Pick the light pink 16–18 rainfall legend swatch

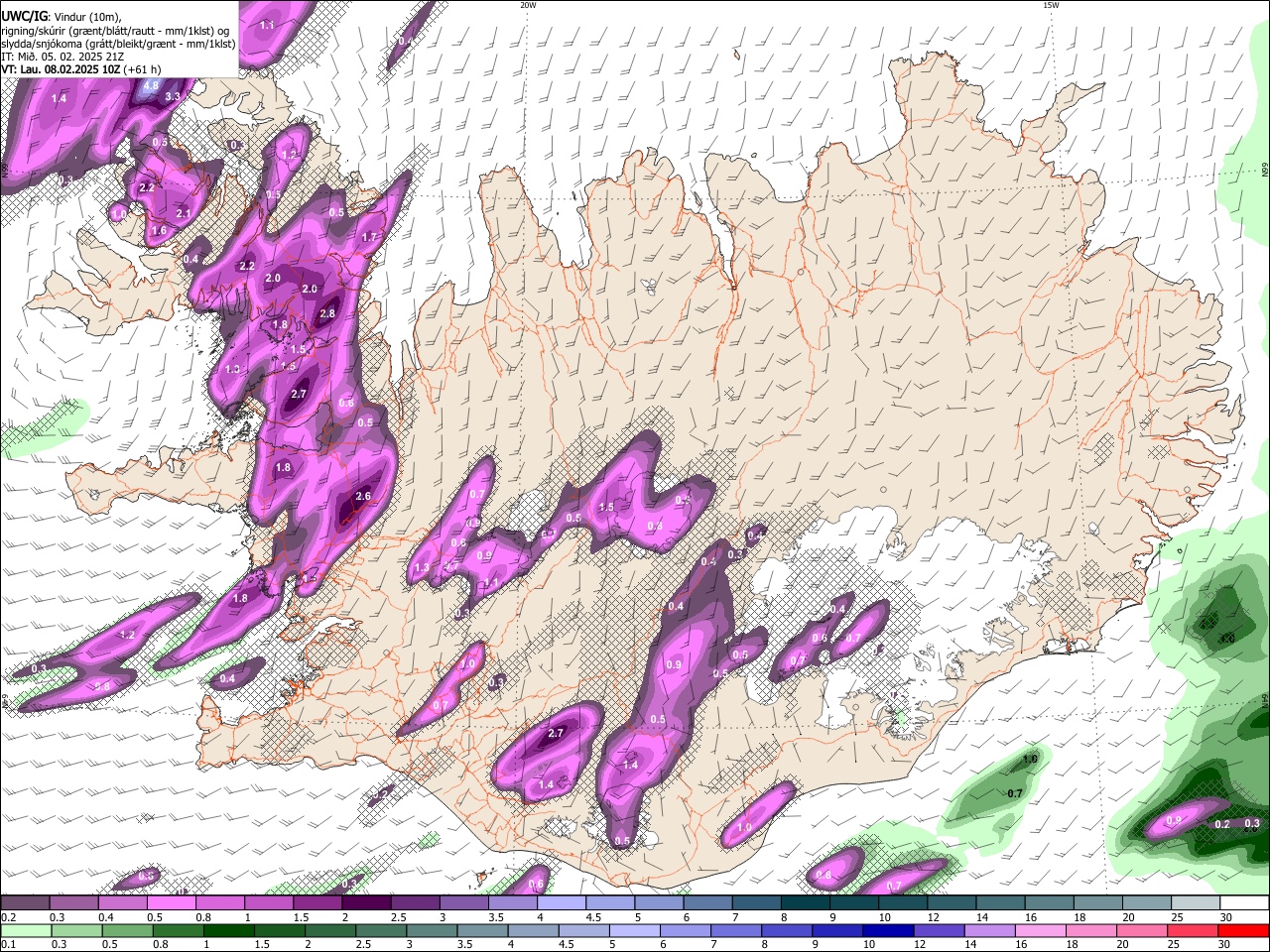[1040, 931]
